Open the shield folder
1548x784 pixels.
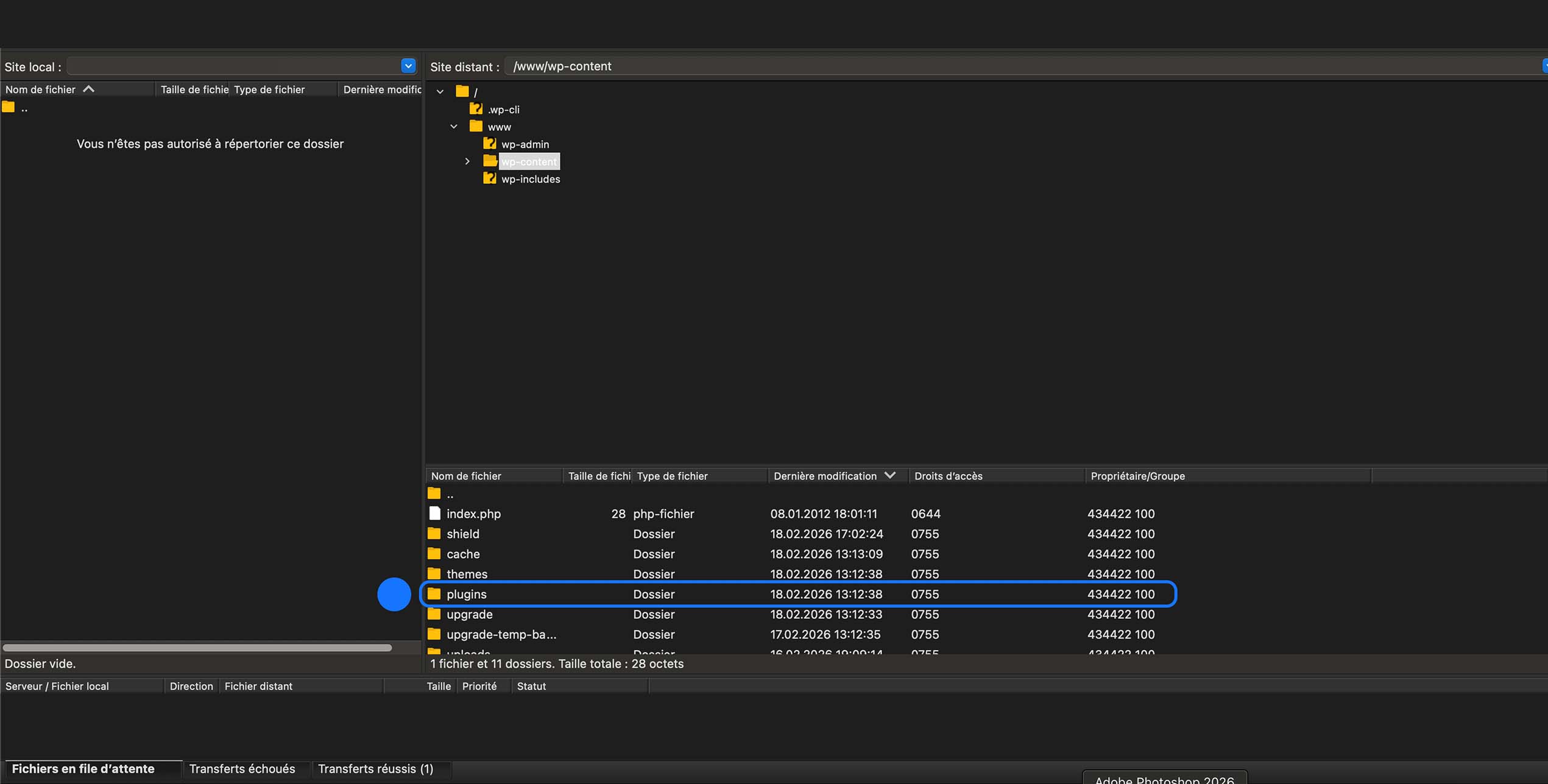[462, 534]
